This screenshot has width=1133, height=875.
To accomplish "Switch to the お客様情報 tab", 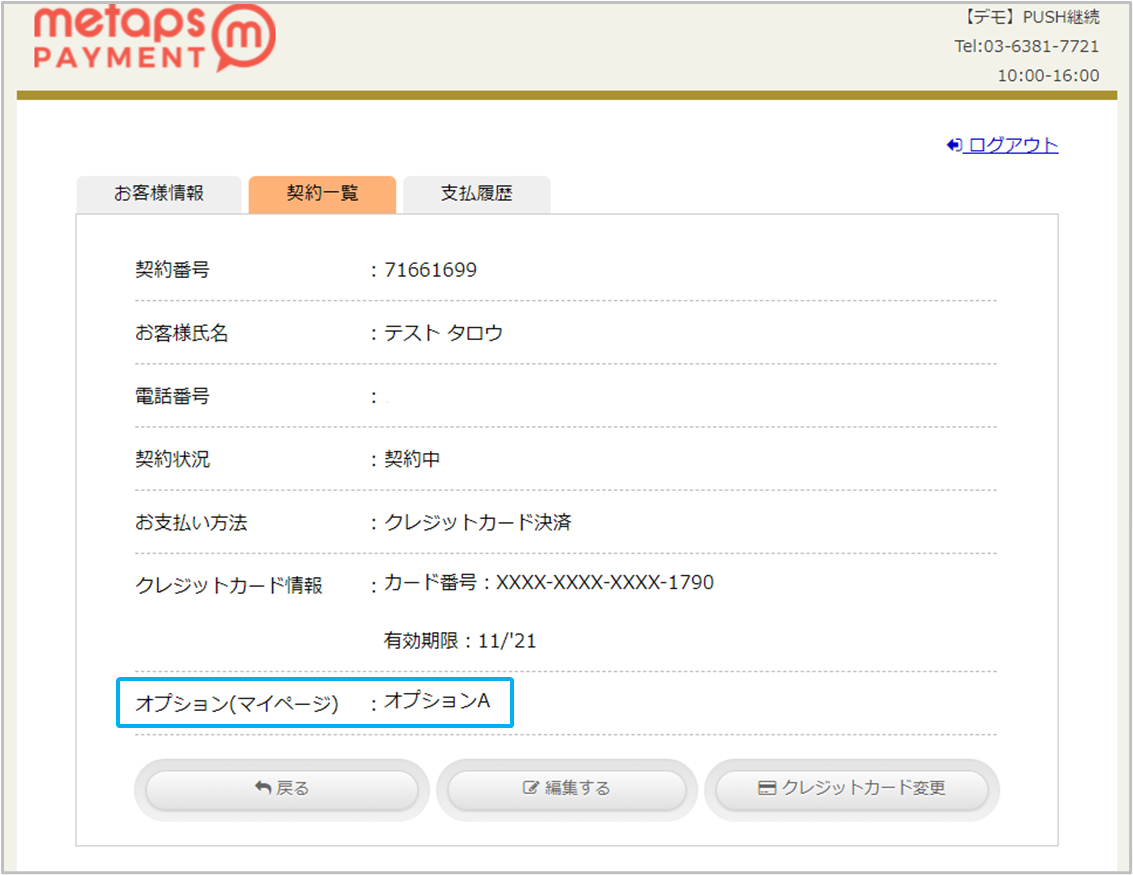I will click(159, 194).
